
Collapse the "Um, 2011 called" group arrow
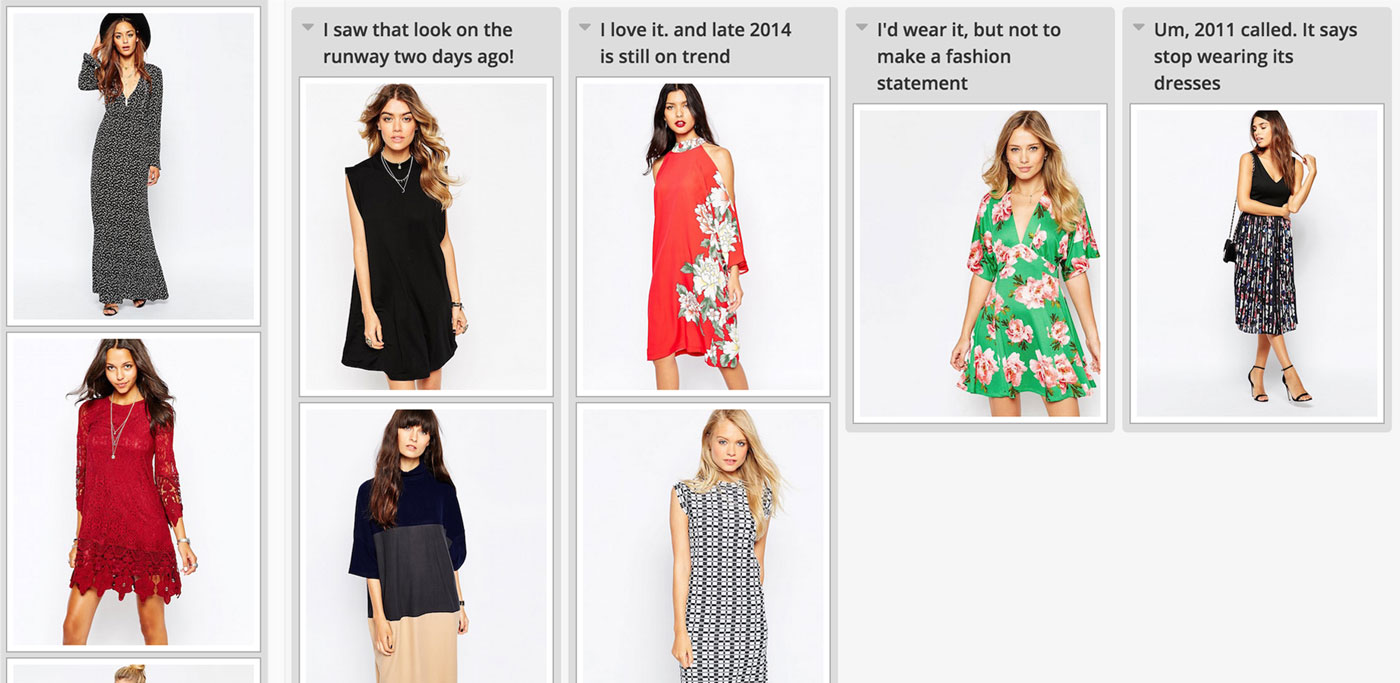click(x=1138, y=27)
